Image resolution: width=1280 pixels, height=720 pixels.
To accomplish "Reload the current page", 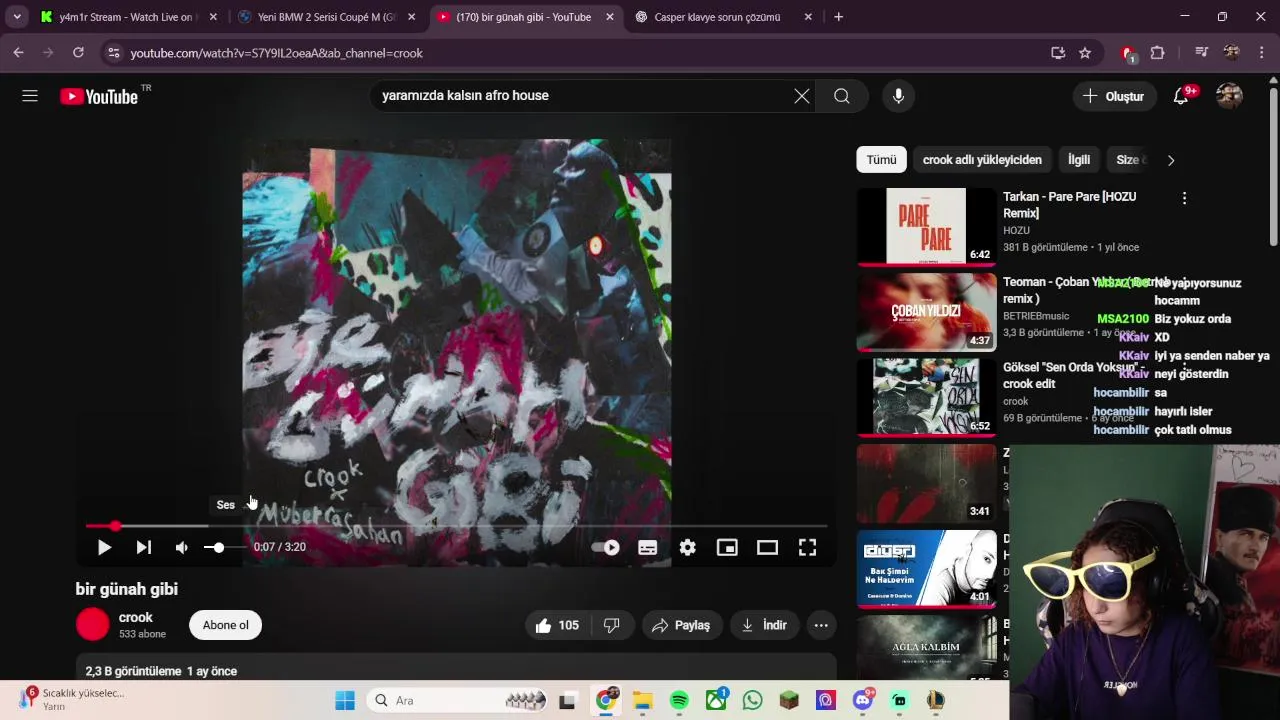I will click(x=78, y=53).
